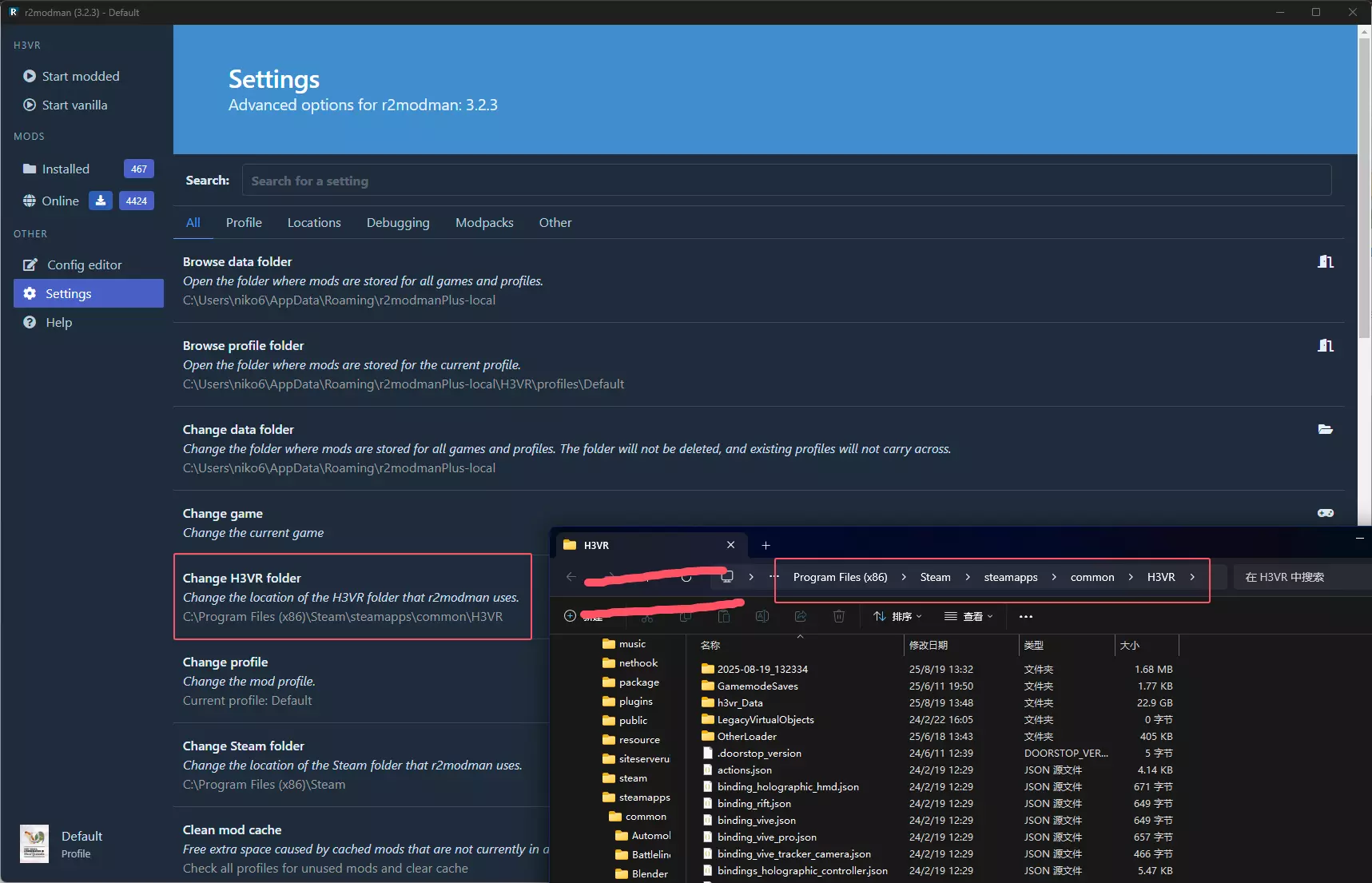This screenshot has height=883, width=1372.
Task: Switch to the All settings tab
Action: point(193,223)
